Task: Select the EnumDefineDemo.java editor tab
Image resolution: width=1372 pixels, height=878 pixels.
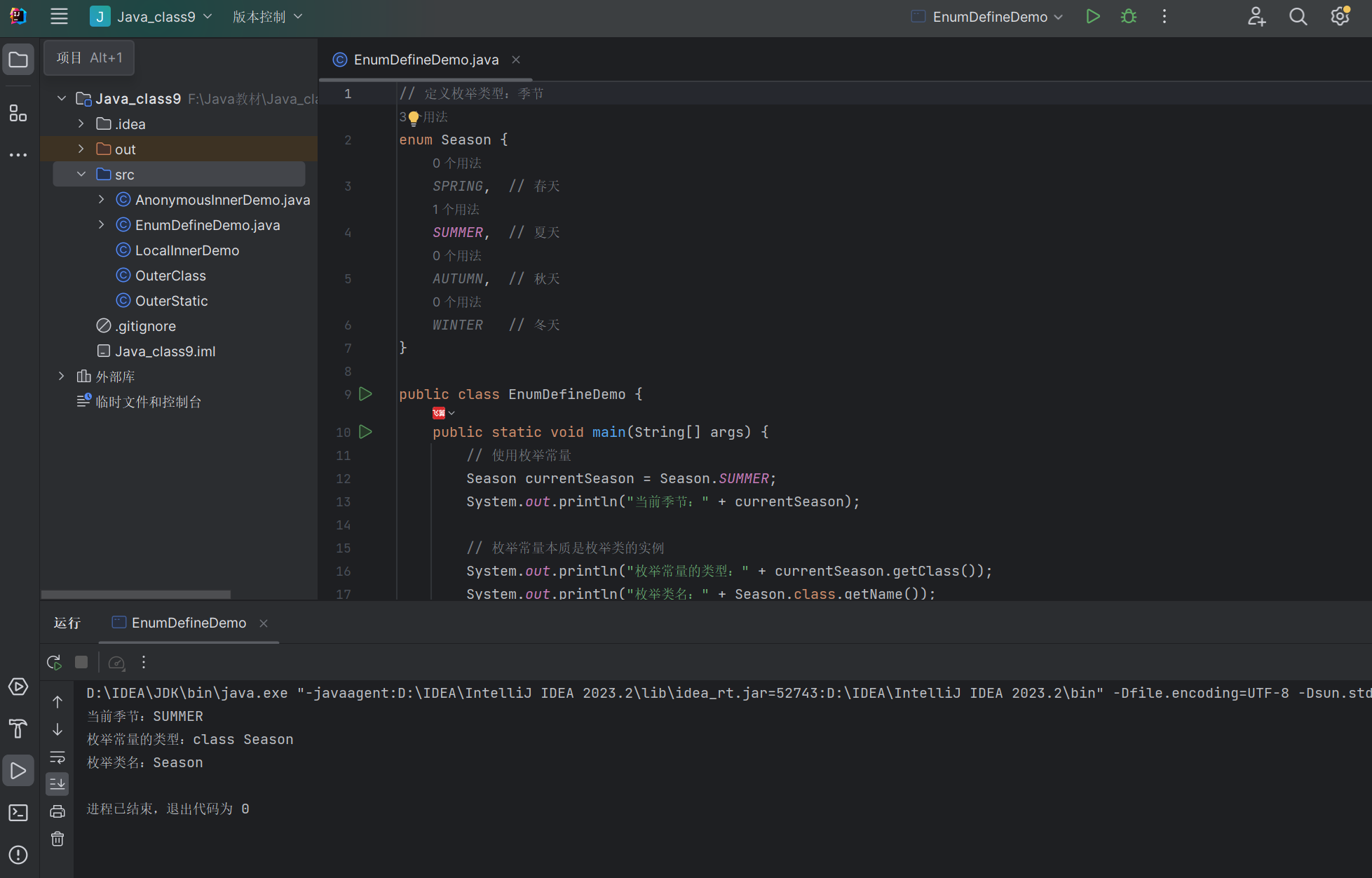Action: click(426, 60)
